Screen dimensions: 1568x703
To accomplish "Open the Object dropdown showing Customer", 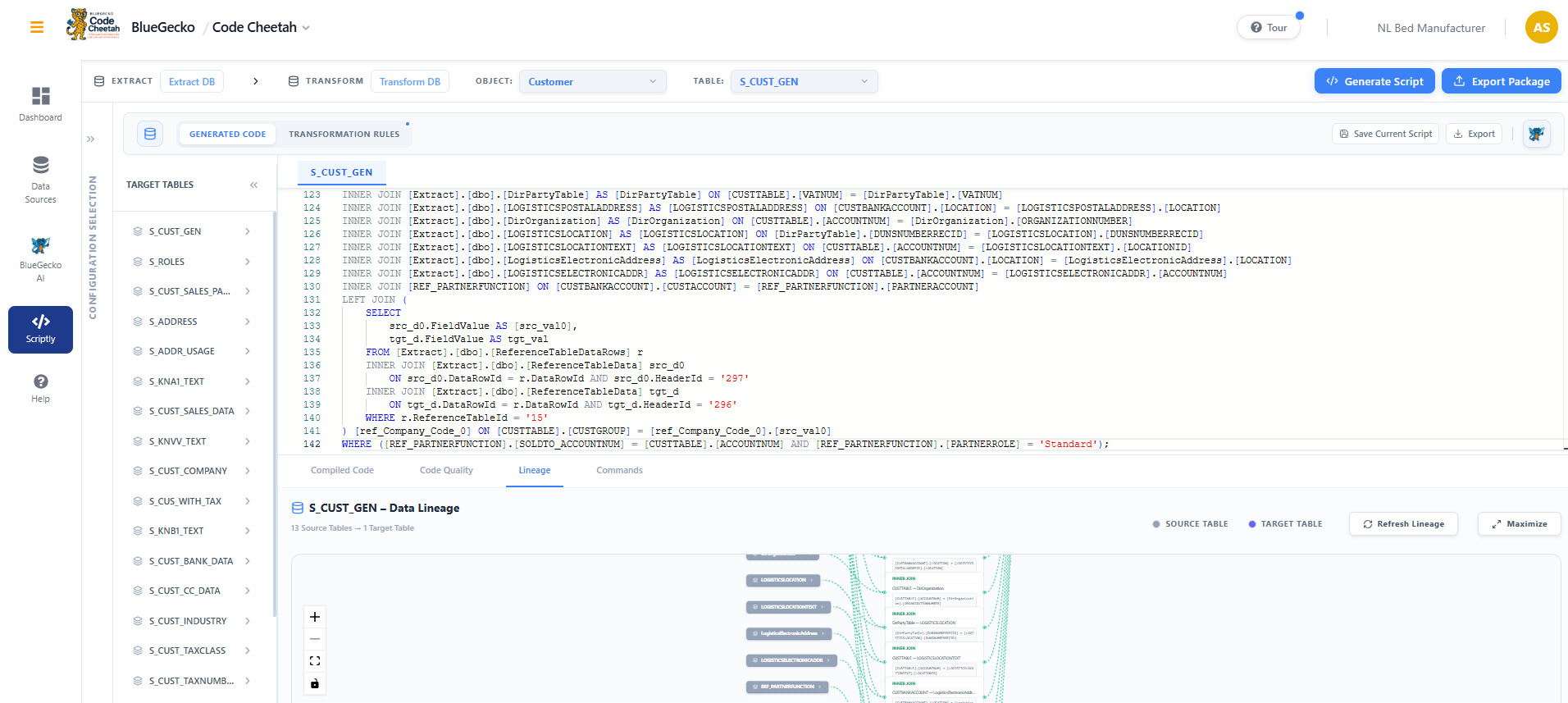I will (x=592, y=81).
